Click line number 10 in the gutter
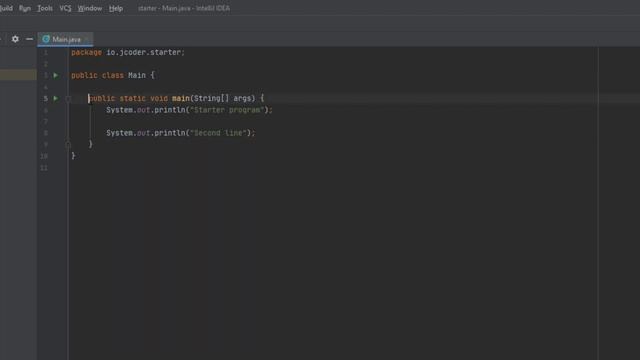Viewport: 640px width, 360px height. click(44, 156)
